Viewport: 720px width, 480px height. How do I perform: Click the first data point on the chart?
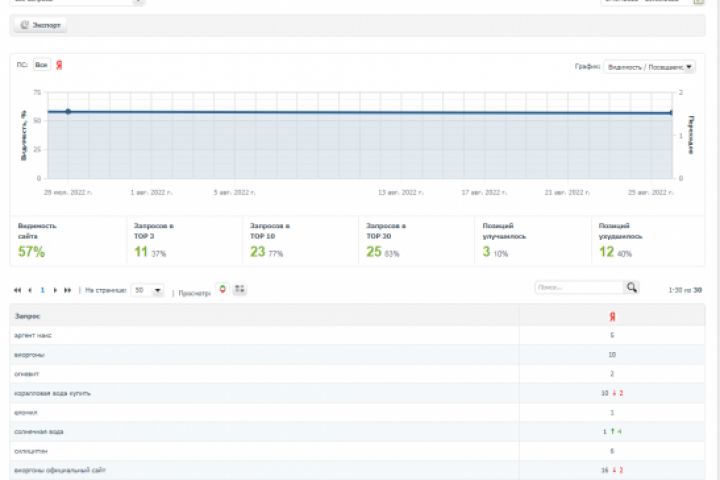click(x=68, y=112)
